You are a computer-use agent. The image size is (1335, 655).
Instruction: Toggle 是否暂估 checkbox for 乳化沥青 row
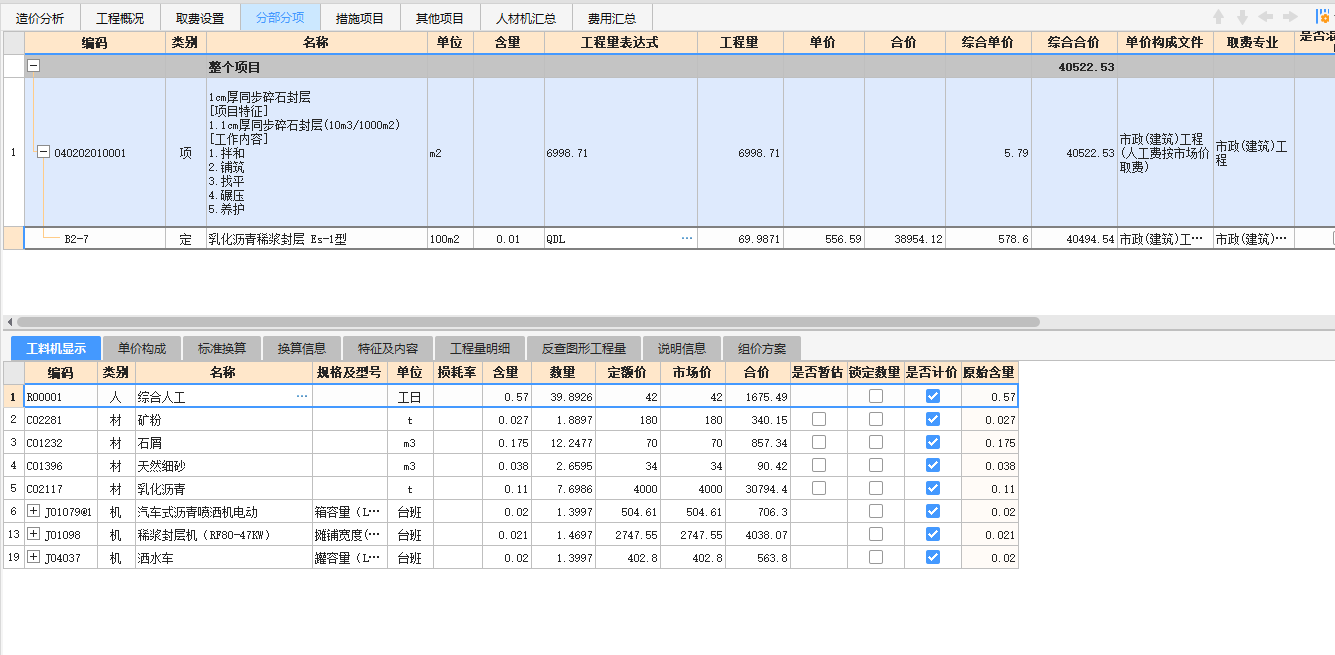[819, 488]
